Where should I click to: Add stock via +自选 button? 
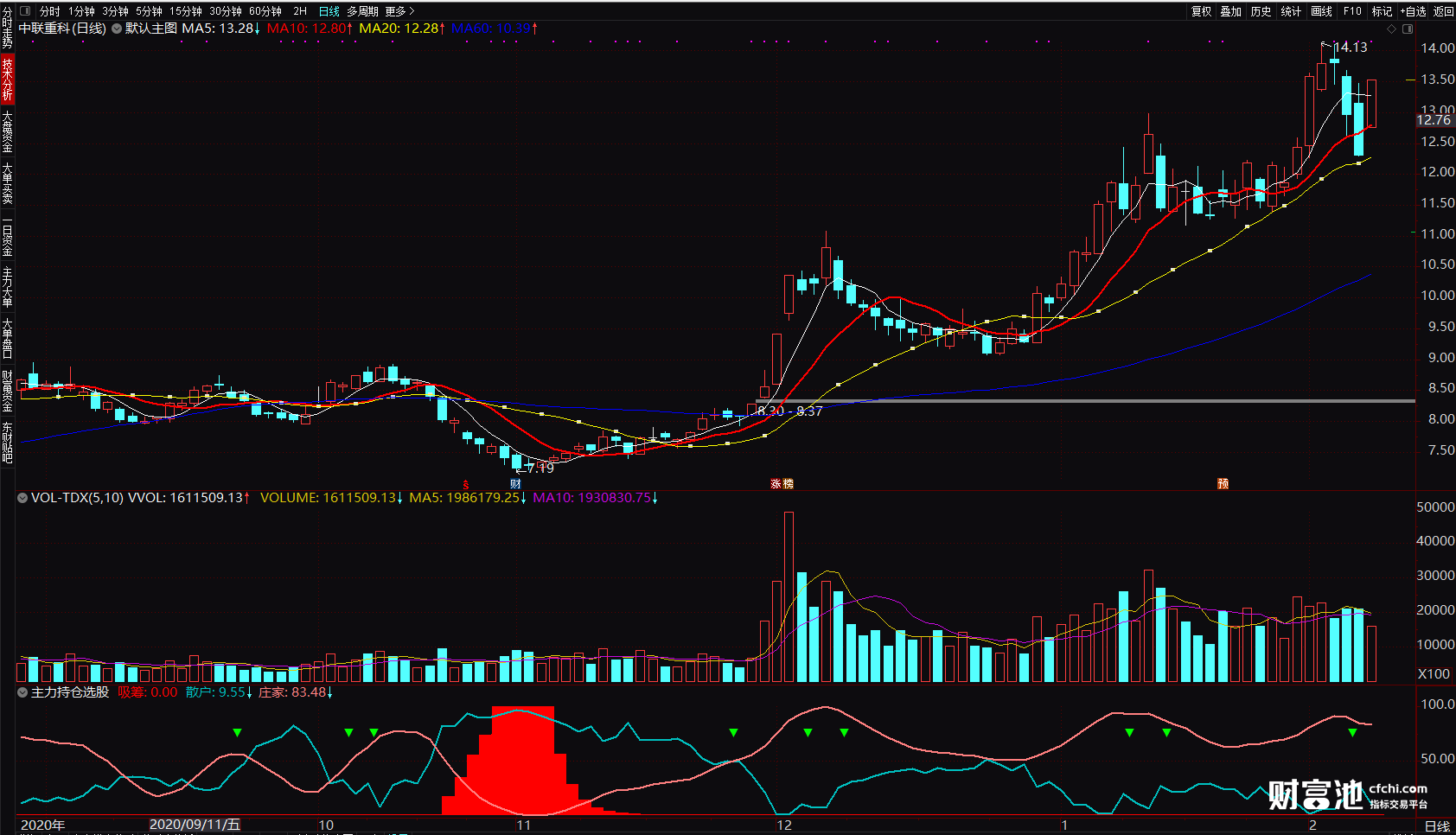[1413, 11]
